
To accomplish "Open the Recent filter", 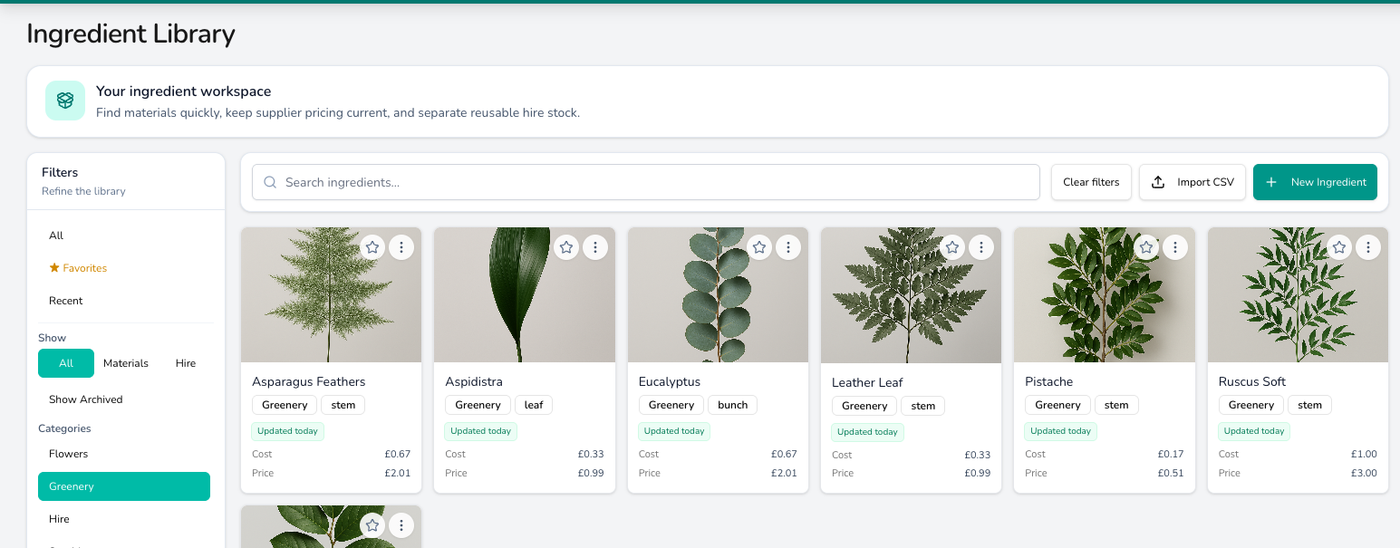I will pyautogui.click(x=124, y=301).
